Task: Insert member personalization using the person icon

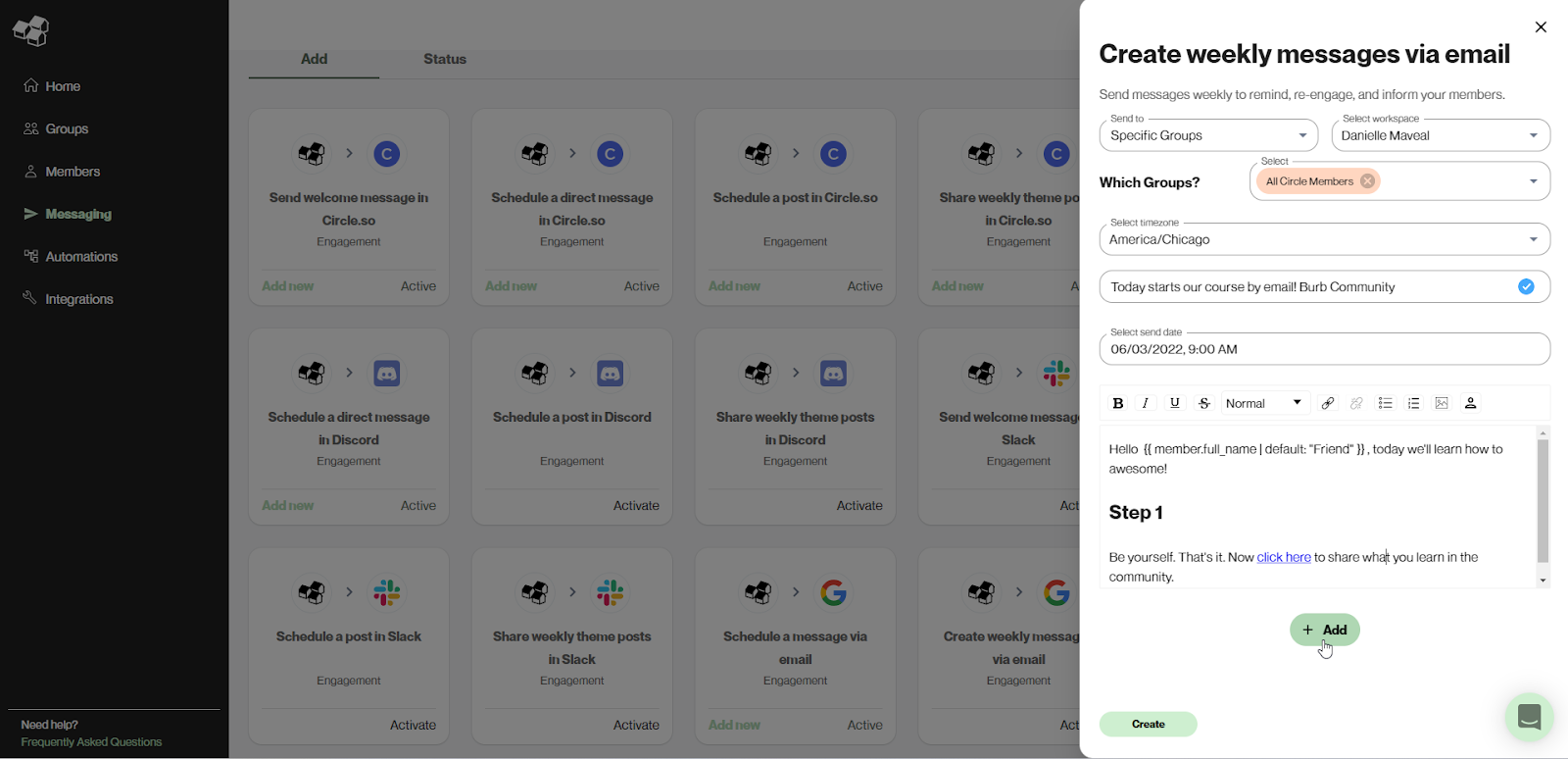Action: (x=1470, y=403)
